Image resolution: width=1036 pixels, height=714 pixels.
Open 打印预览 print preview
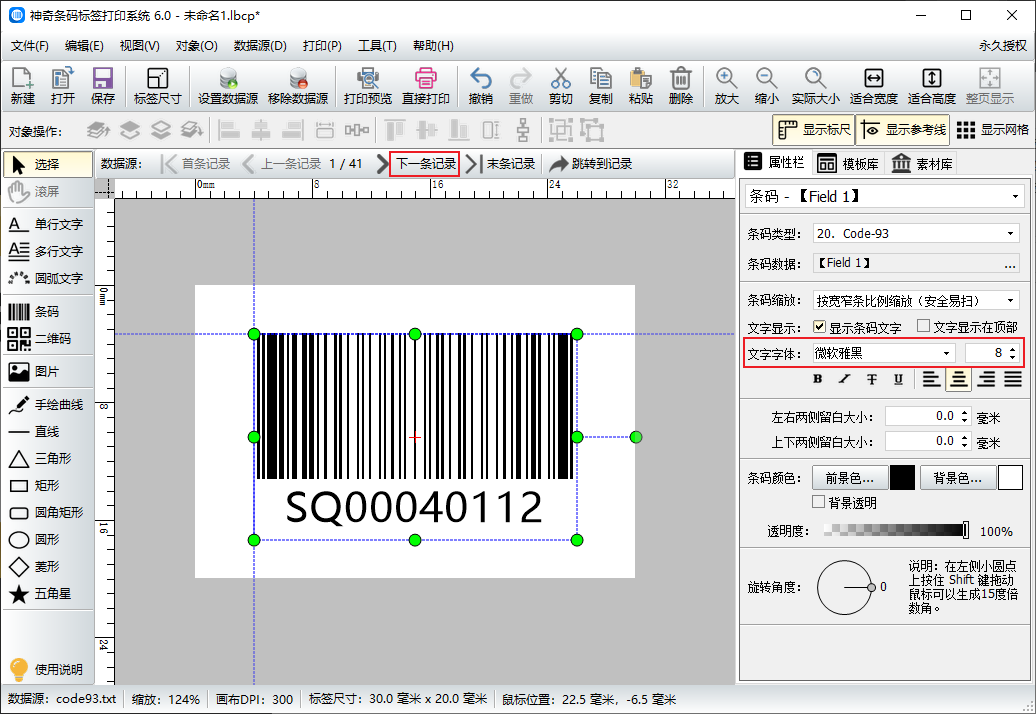[367, 86]
